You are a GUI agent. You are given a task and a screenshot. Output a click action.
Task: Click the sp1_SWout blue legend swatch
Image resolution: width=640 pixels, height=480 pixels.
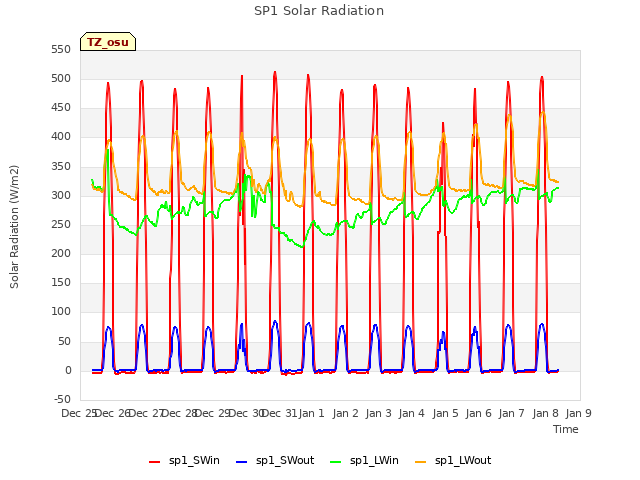click(x=242, y=462)
